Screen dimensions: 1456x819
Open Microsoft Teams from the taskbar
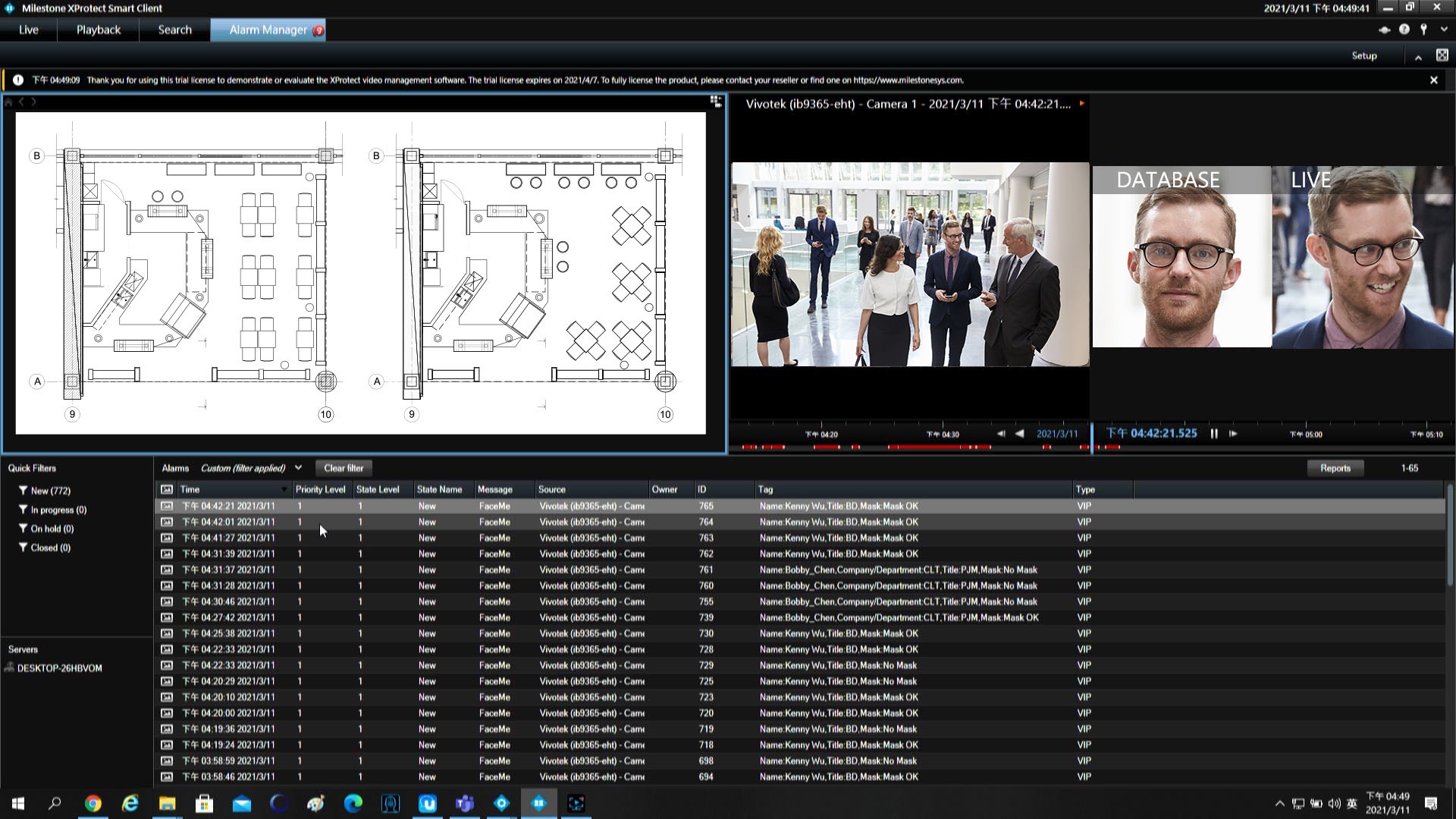pos(464,803)
